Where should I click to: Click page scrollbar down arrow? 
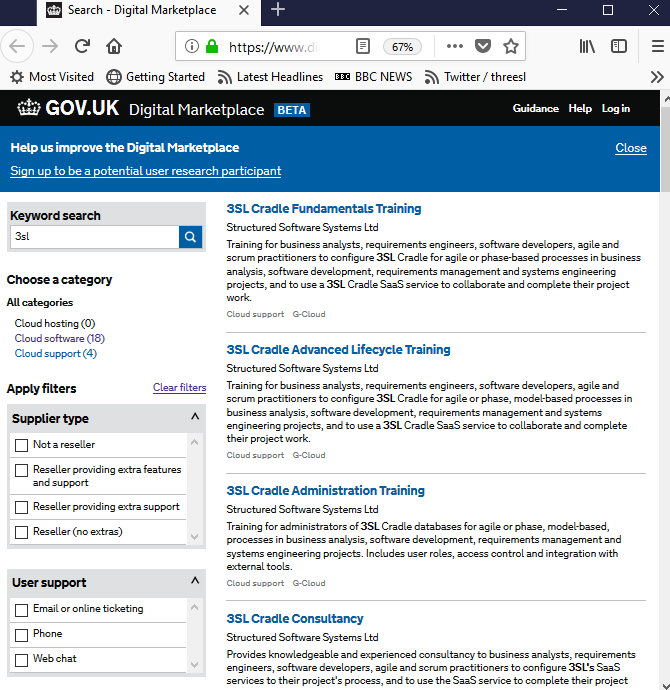[x=665, y=685]
